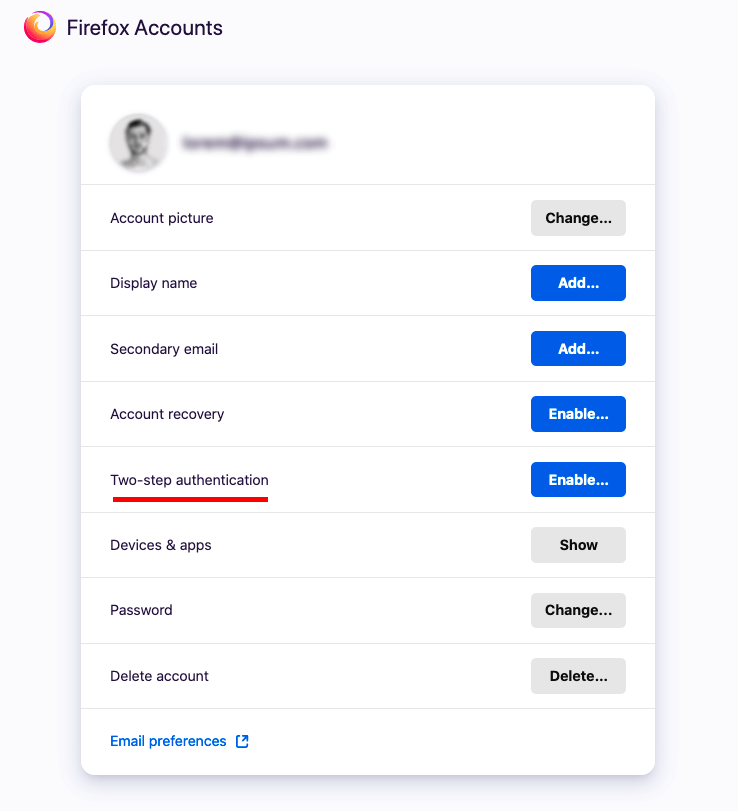Image resolution: width=738 pixels, height=811 pixels.
Task: Add a secondary email
Action: click(578, 349)
